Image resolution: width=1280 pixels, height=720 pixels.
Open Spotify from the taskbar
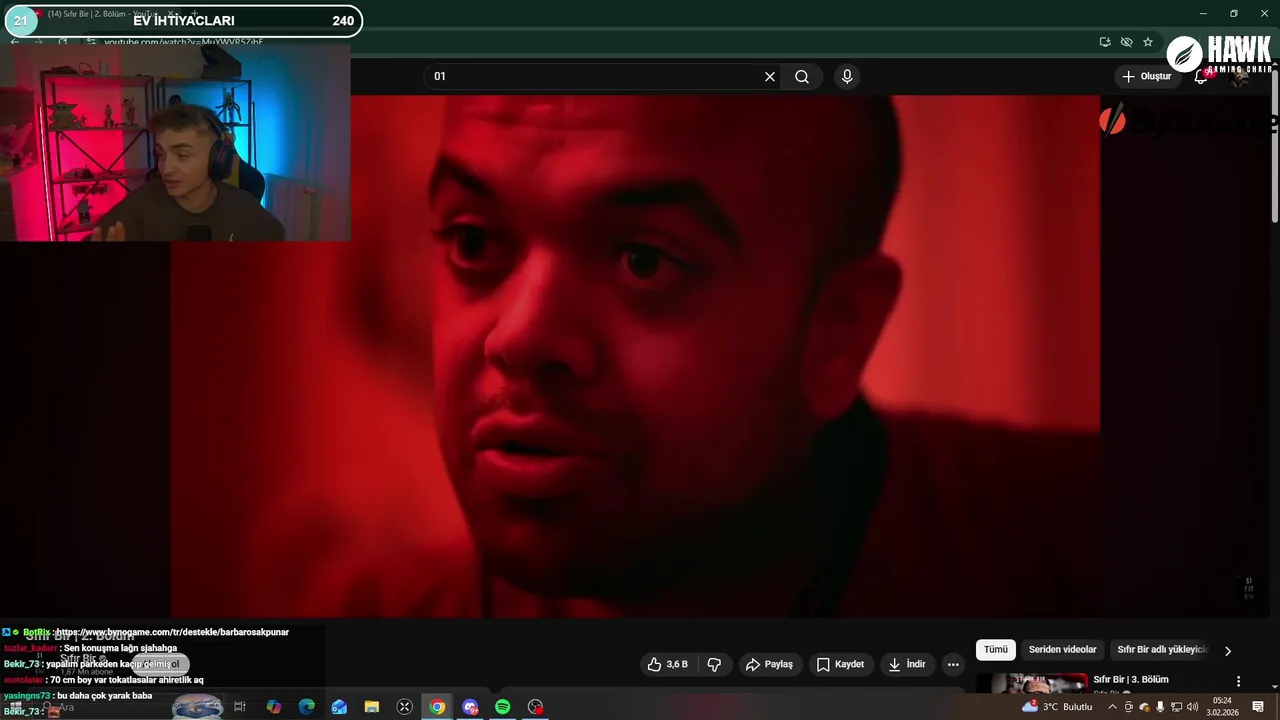(503, 707)
